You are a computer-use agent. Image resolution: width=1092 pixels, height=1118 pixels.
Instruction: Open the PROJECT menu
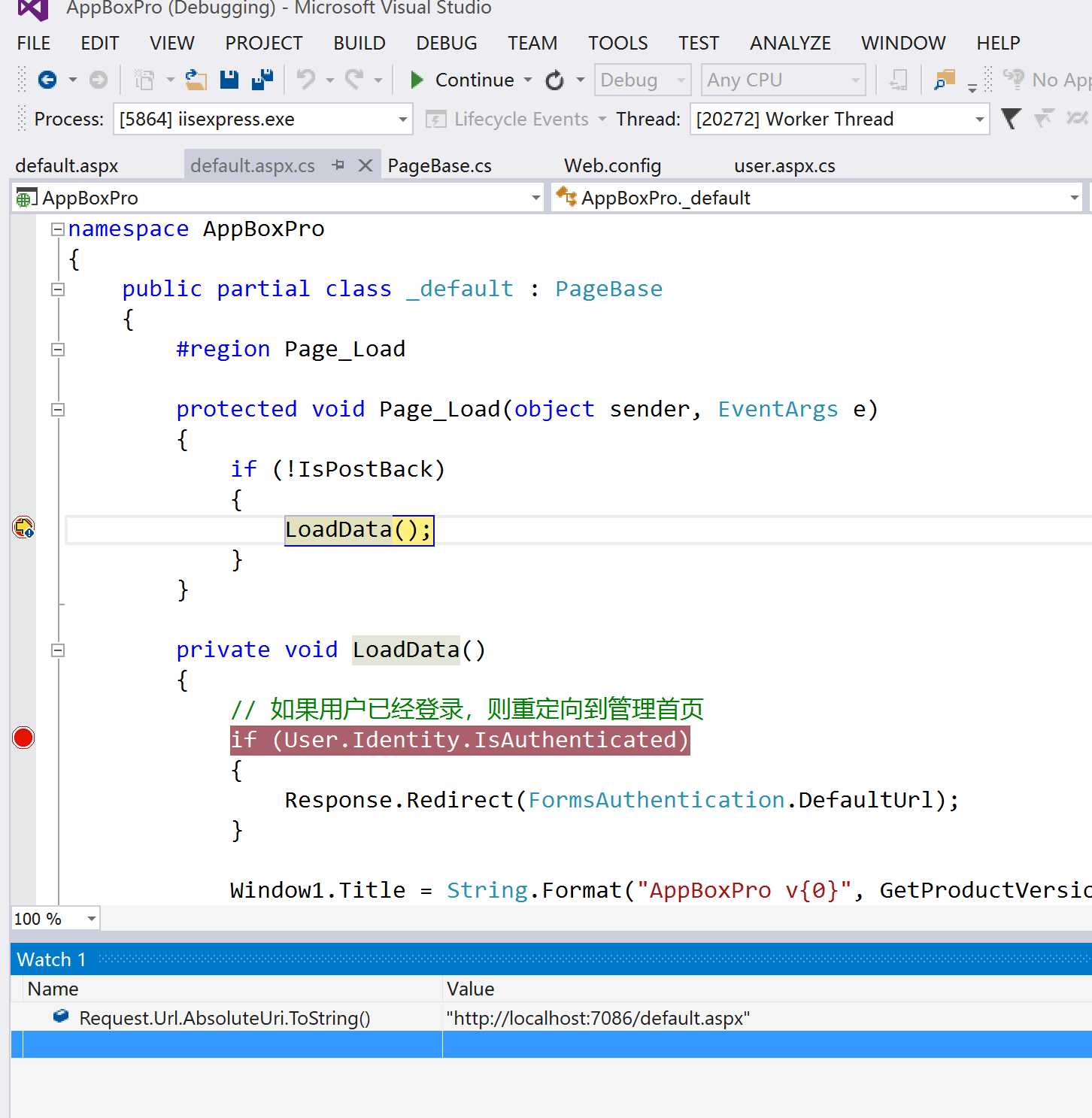tap(264, 43)
